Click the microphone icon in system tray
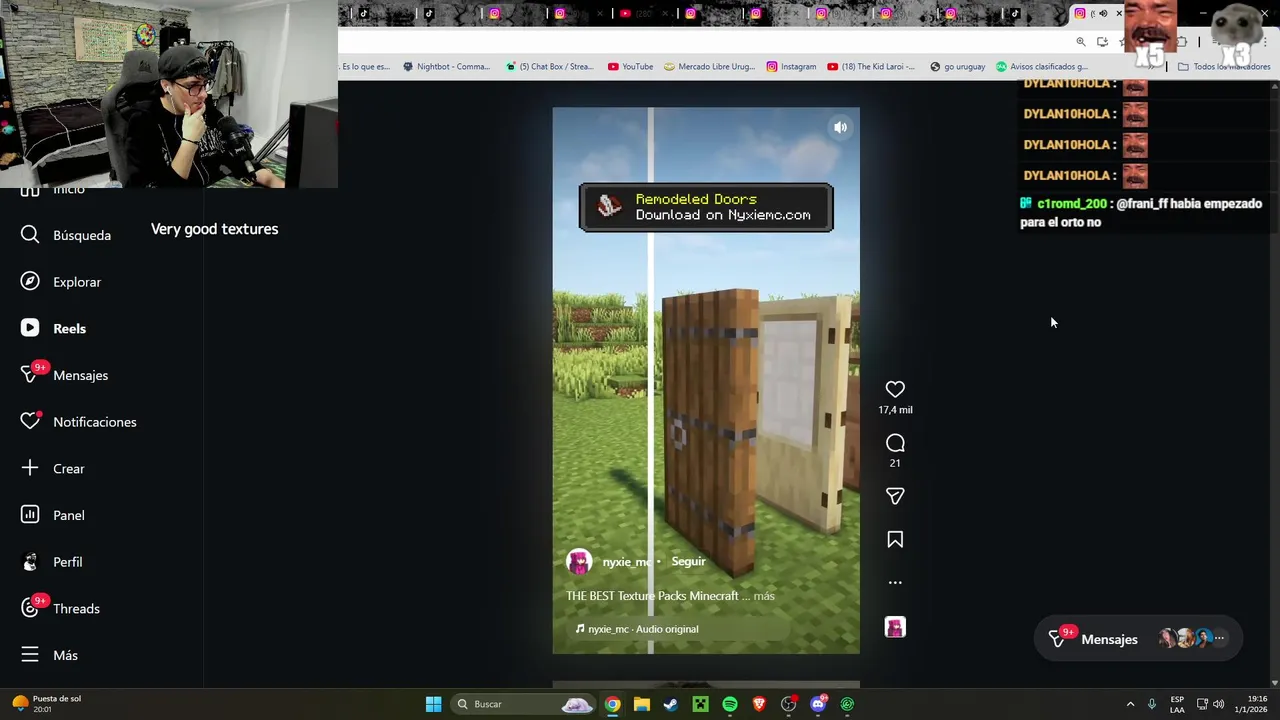 click(1152, 704)
